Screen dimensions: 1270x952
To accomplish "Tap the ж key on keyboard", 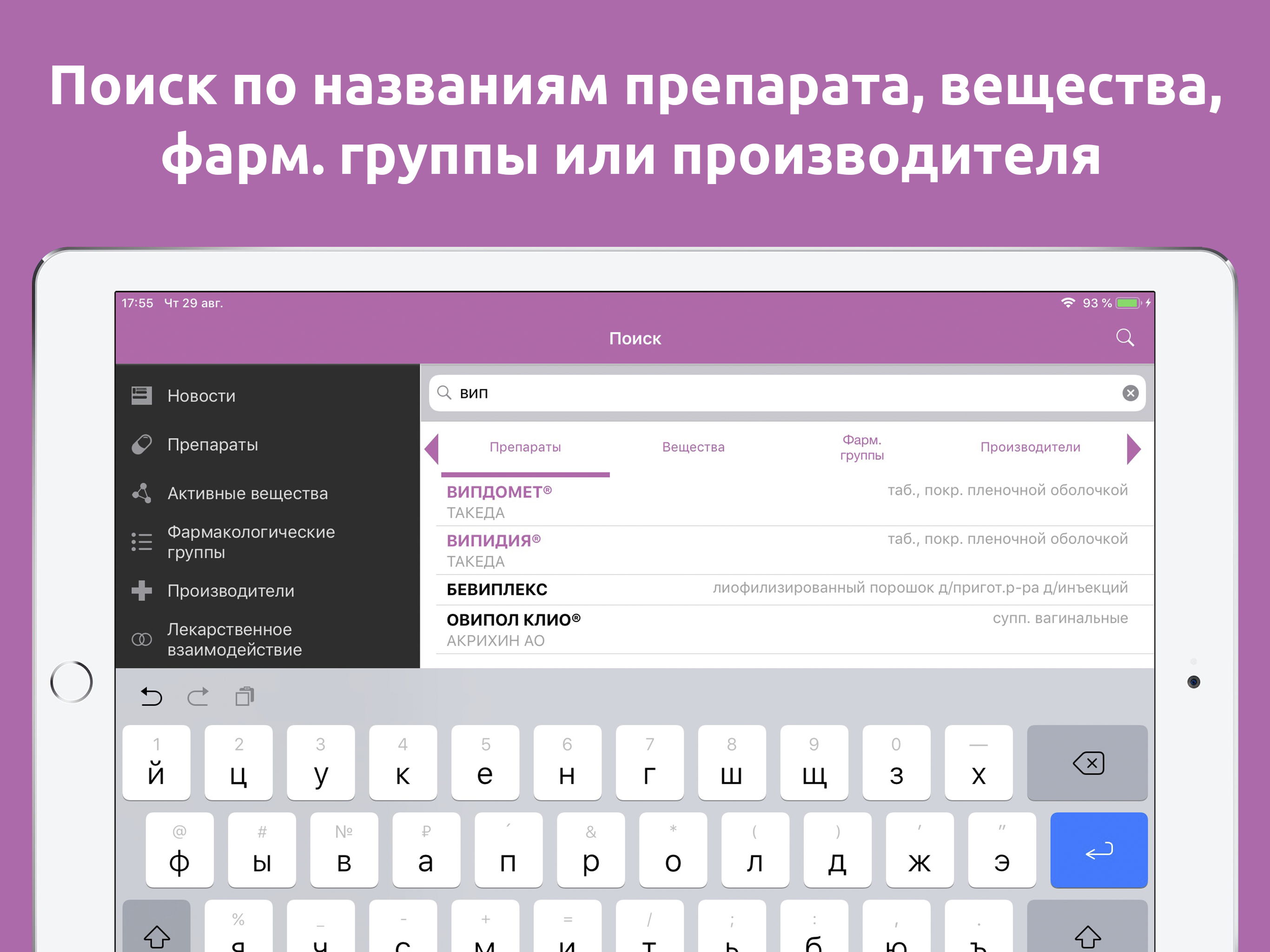I will coord(920,850).
